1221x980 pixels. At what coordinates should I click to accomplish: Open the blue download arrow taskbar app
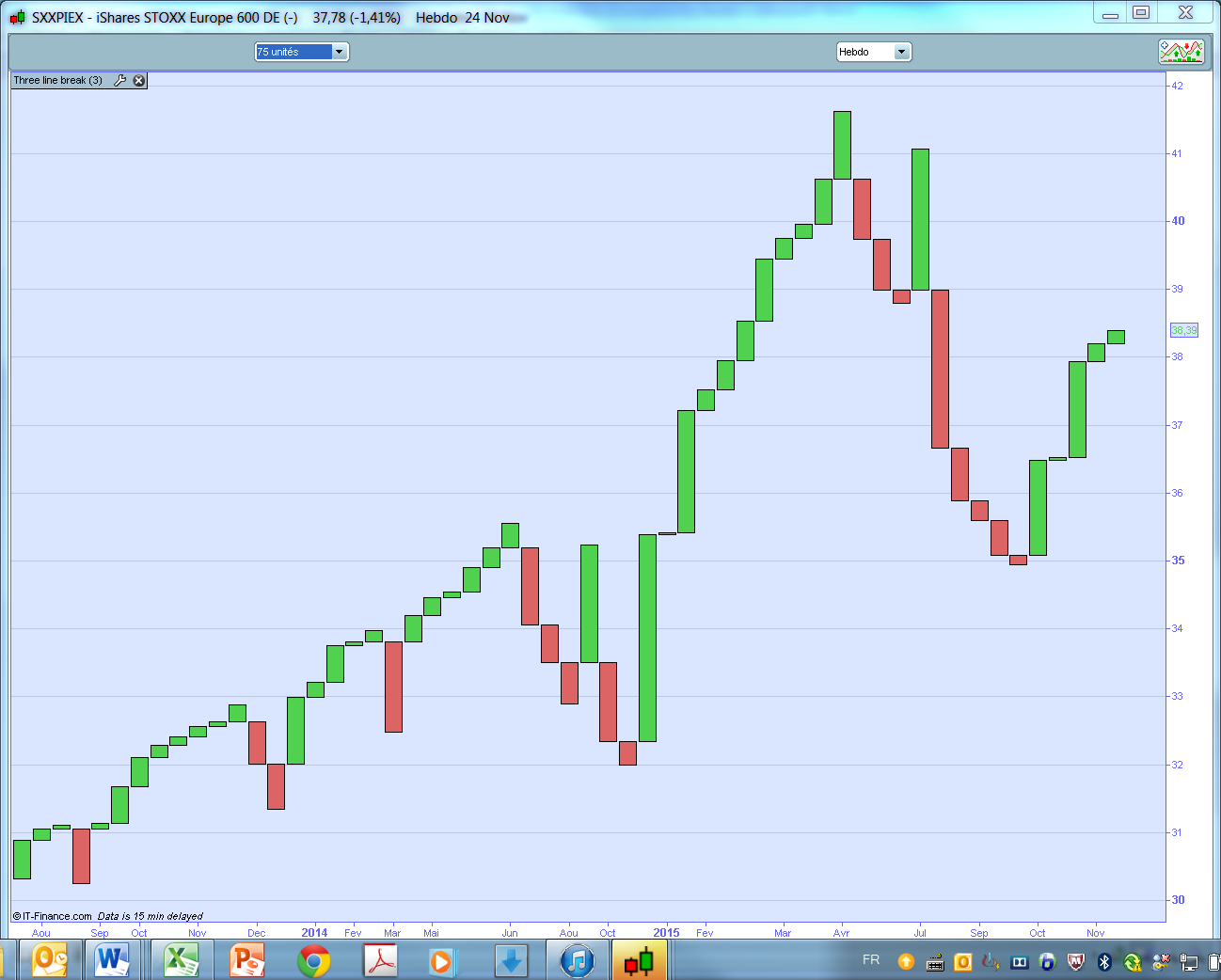tap(511, 960)
